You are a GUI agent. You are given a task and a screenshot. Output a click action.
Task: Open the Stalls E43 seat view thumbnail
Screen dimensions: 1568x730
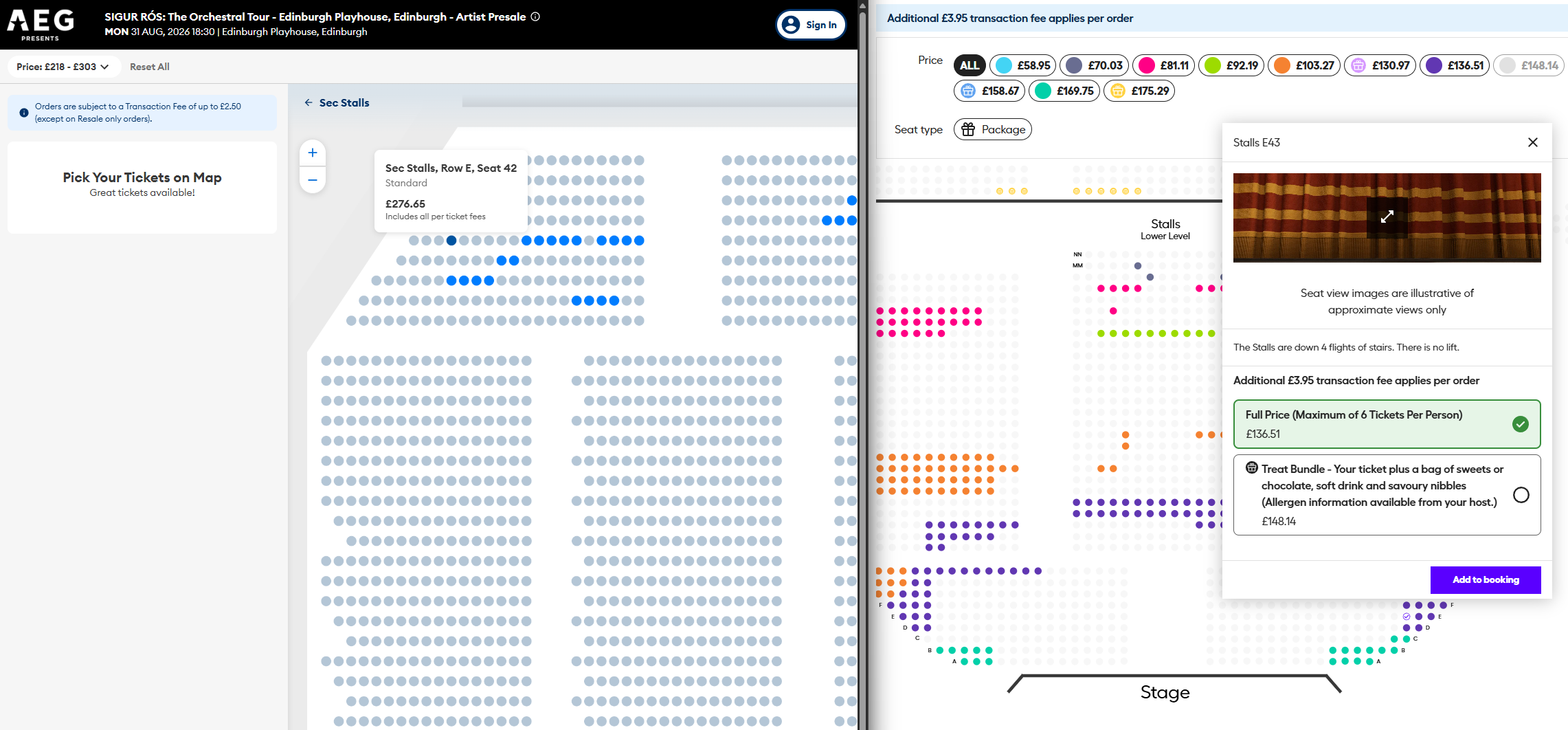click(x=1387, y=217)
